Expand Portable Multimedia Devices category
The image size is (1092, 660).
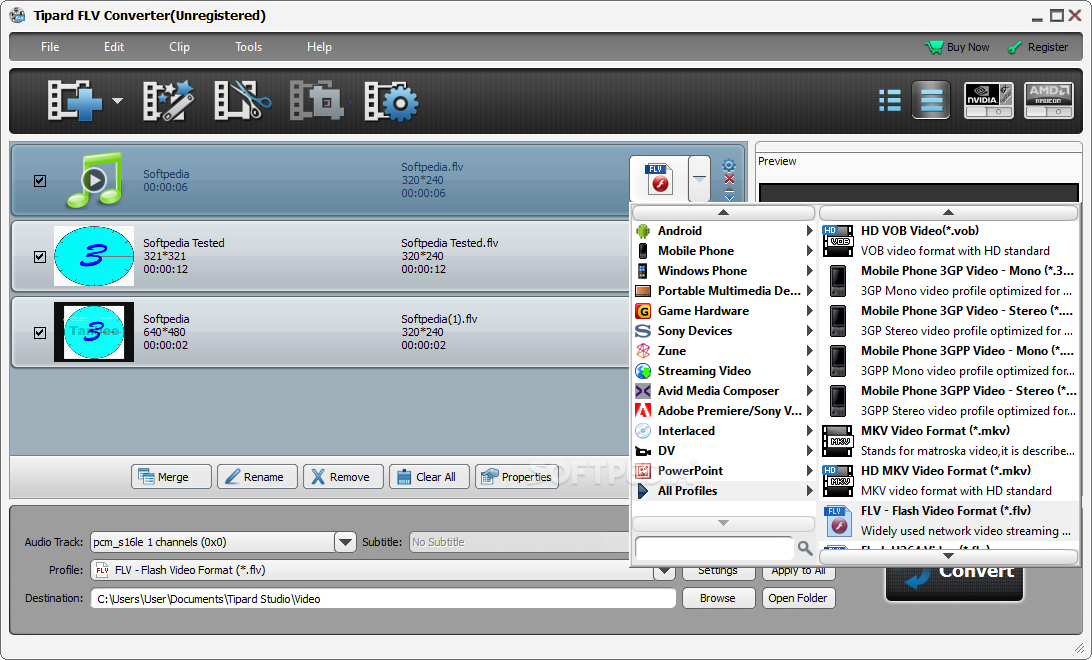click(724, 291)
